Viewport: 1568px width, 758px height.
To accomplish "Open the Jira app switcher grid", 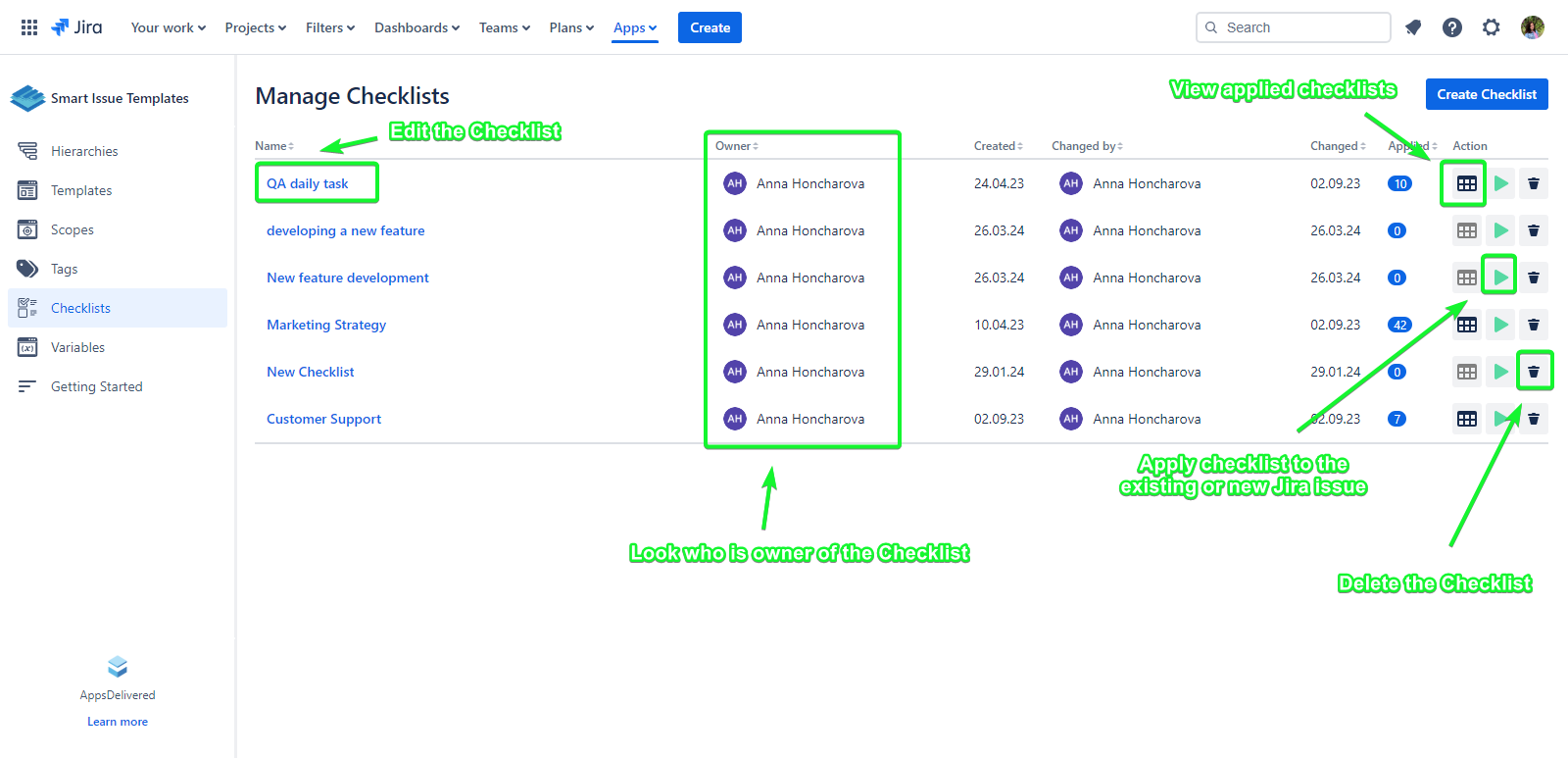I will (x=29, y=27).
